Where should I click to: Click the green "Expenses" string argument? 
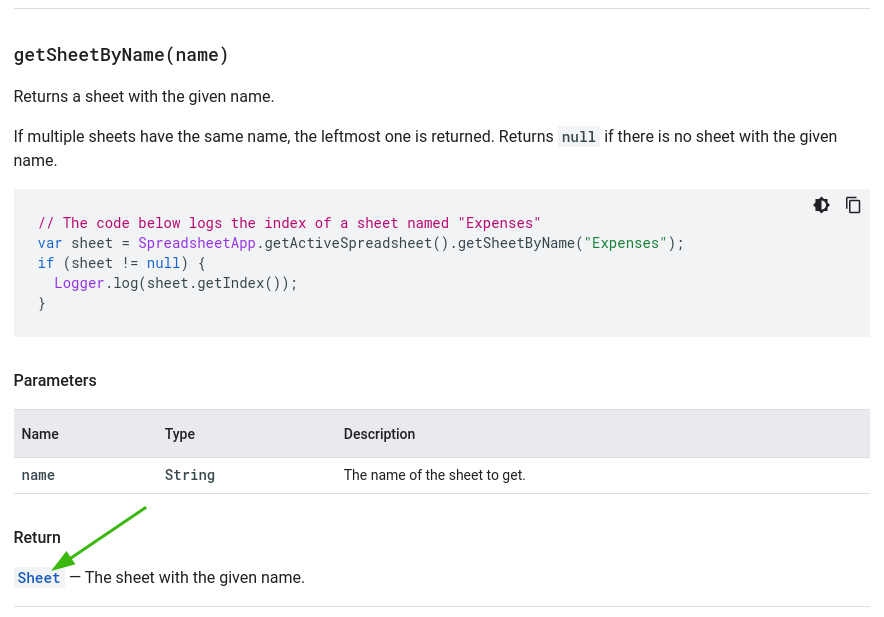pyautogui.click(x=625, y=243)
